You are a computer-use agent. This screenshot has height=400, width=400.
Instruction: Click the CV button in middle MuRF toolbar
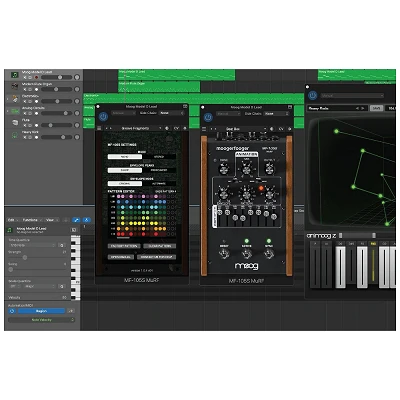[281, 129]
